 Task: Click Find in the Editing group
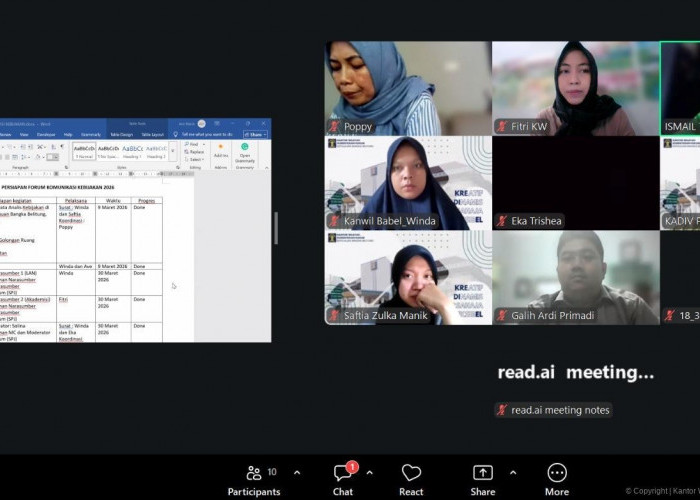coord(191,144)
